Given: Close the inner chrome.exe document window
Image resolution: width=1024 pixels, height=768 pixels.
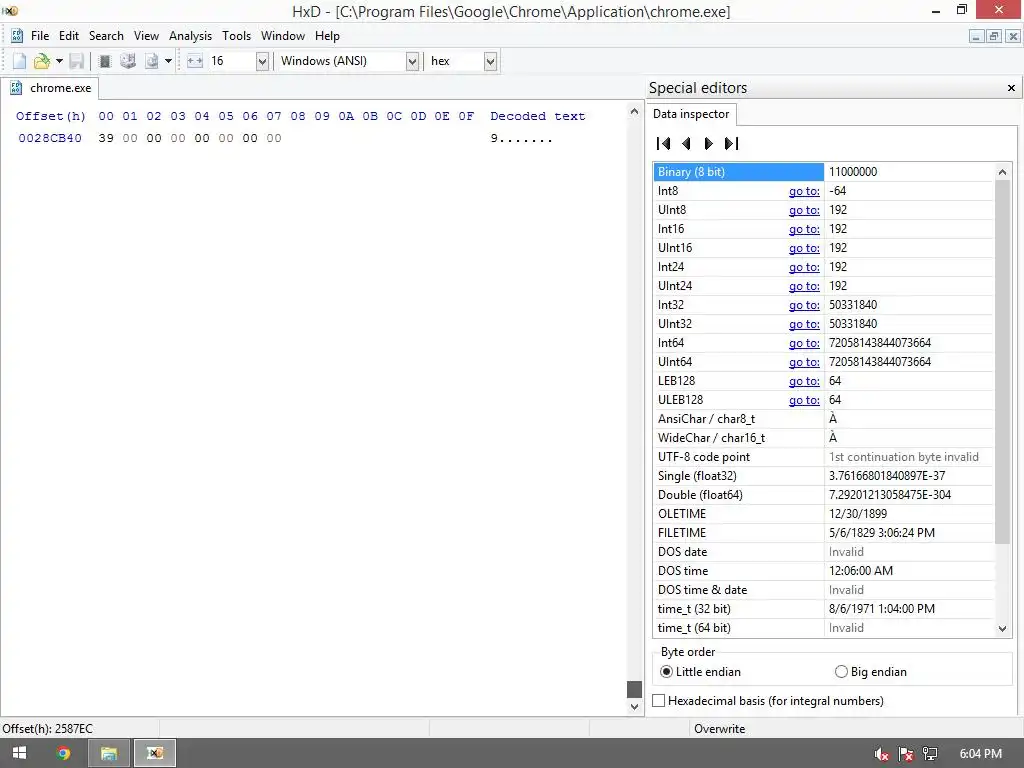Looking at the screenshot, I should 1012,37.
